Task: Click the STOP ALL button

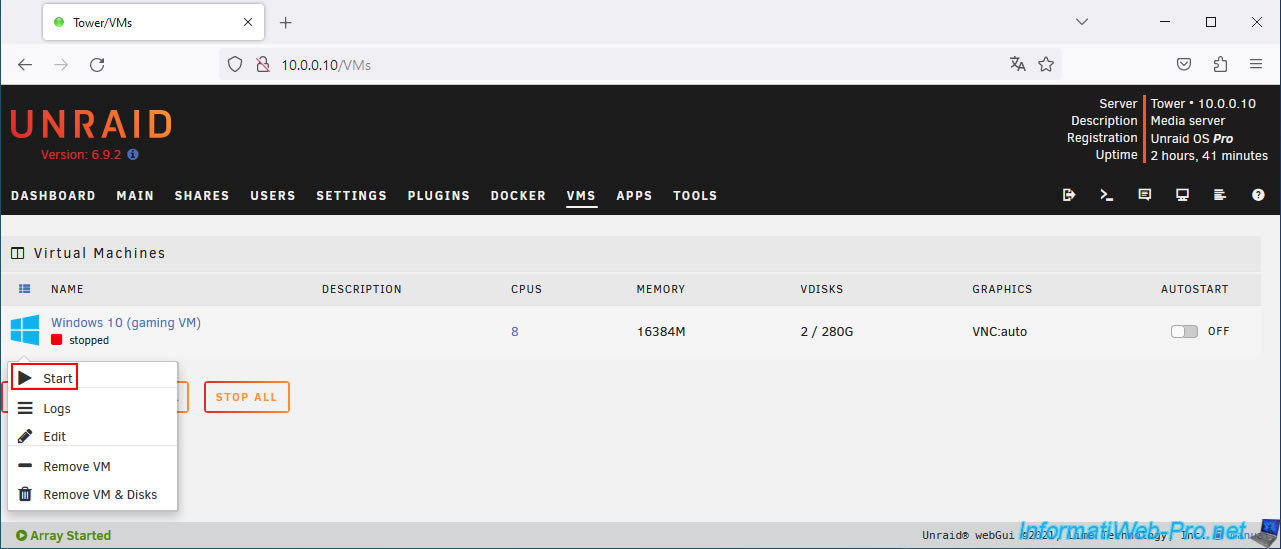Action: (247, 397)
